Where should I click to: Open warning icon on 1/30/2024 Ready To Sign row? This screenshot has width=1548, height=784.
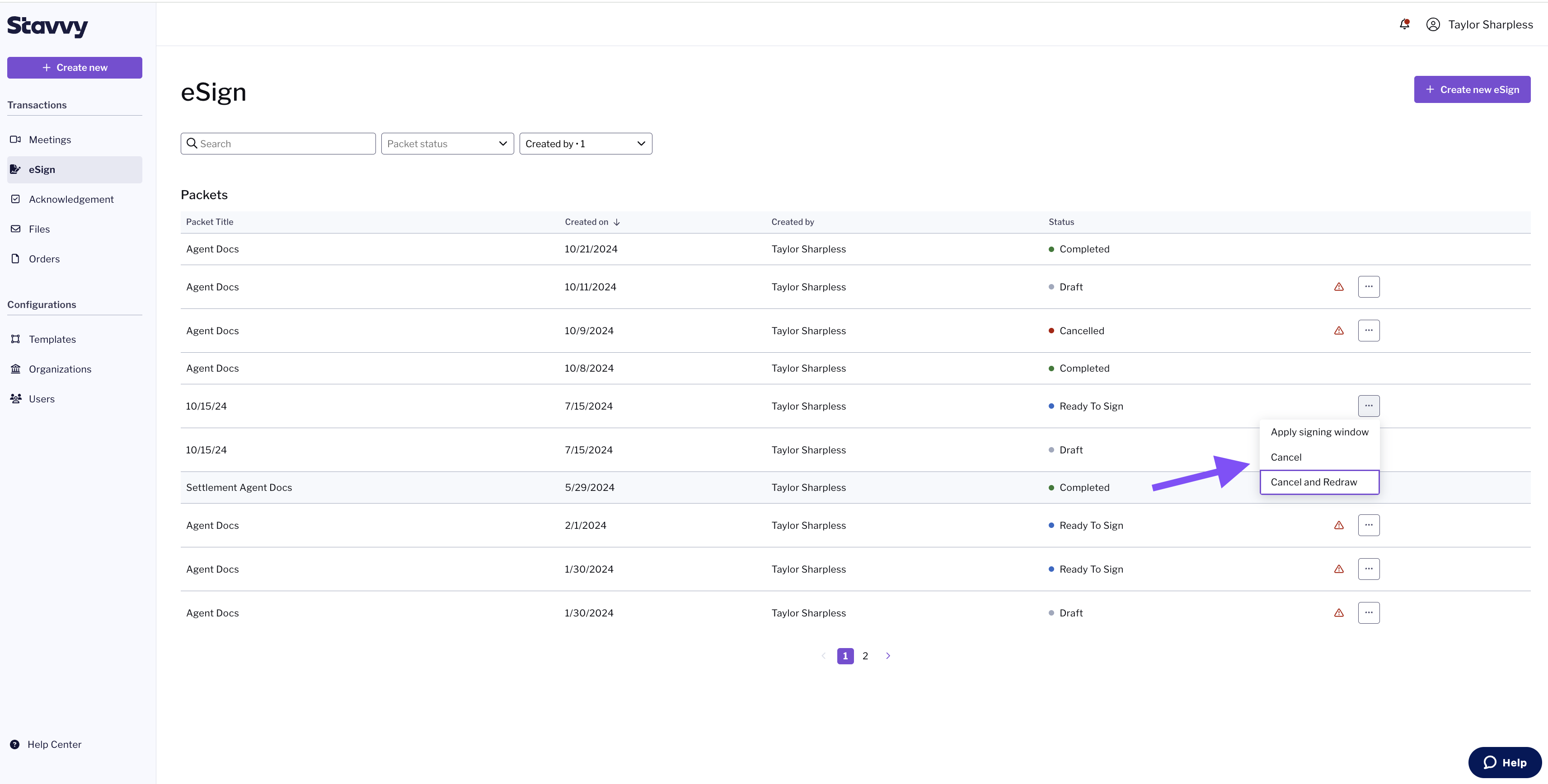[1339, 569]
